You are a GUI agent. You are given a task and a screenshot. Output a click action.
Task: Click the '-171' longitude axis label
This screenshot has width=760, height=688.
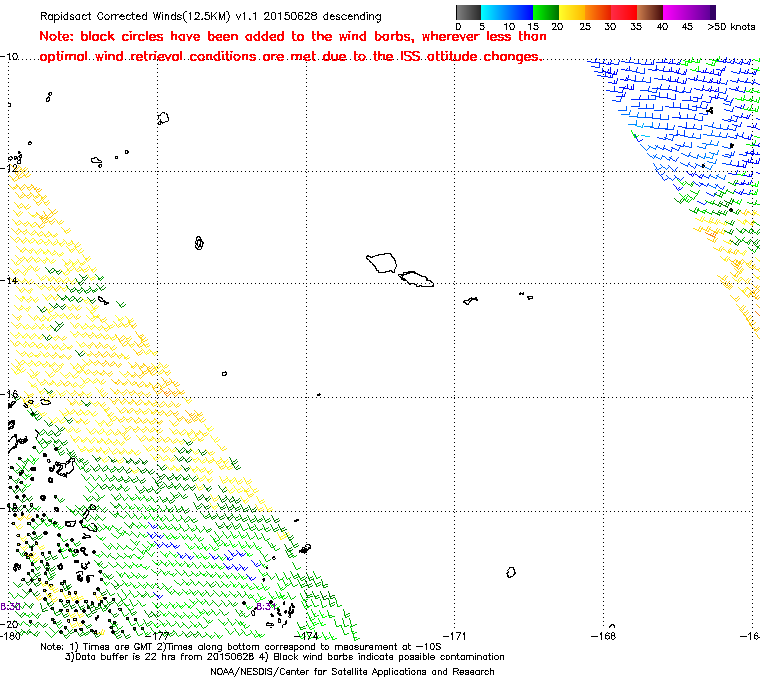[x=455, y=636]
